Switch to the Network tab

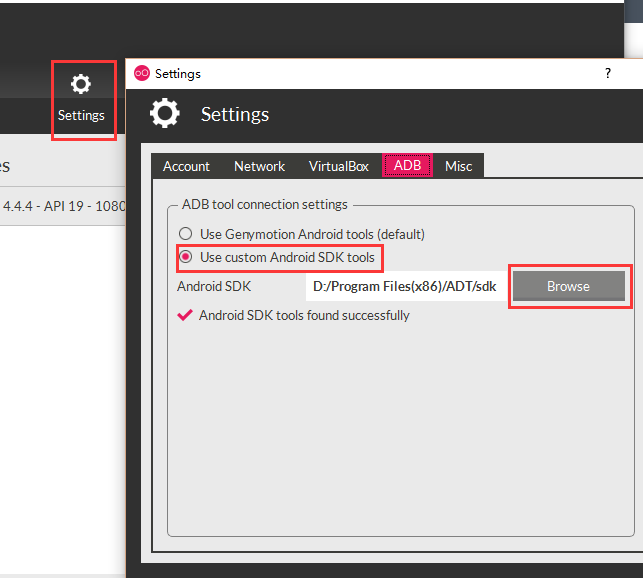tap(259, 166)
